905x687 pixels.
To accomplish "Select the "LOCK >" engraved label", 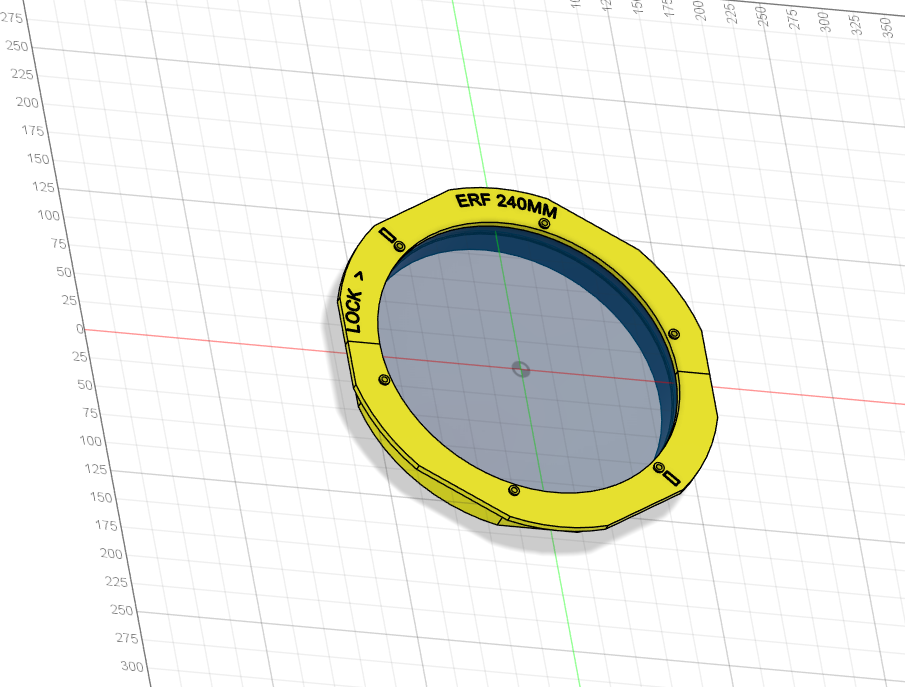I will (x=354, y=302).
